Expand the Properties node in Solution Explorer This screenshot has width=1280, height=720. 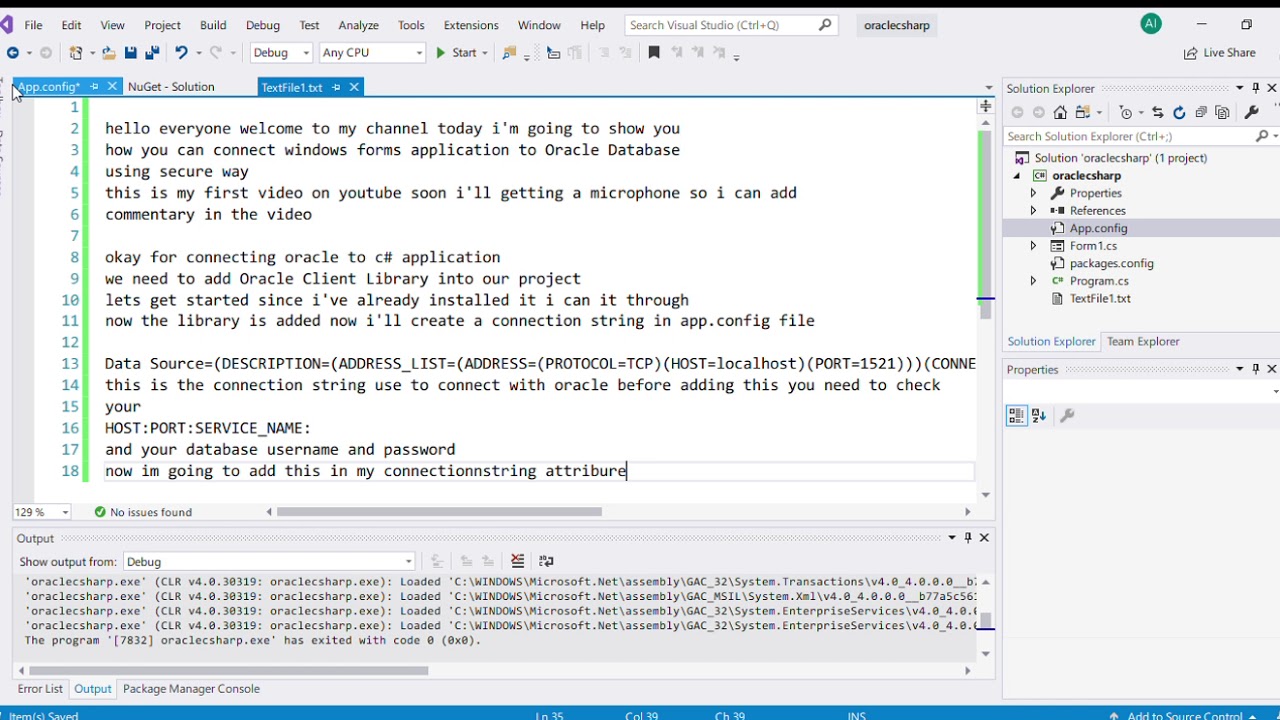pyautogui.click(x=1034, y=193)
